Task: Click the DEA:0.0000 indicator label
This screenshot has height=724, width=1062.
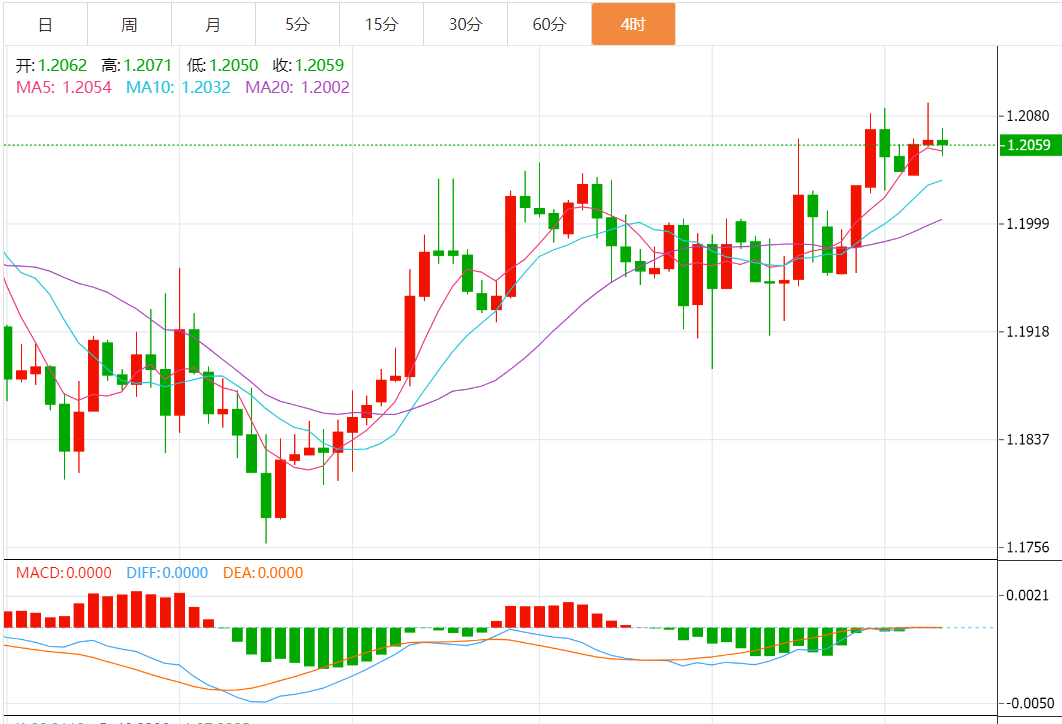Action: 263,573
